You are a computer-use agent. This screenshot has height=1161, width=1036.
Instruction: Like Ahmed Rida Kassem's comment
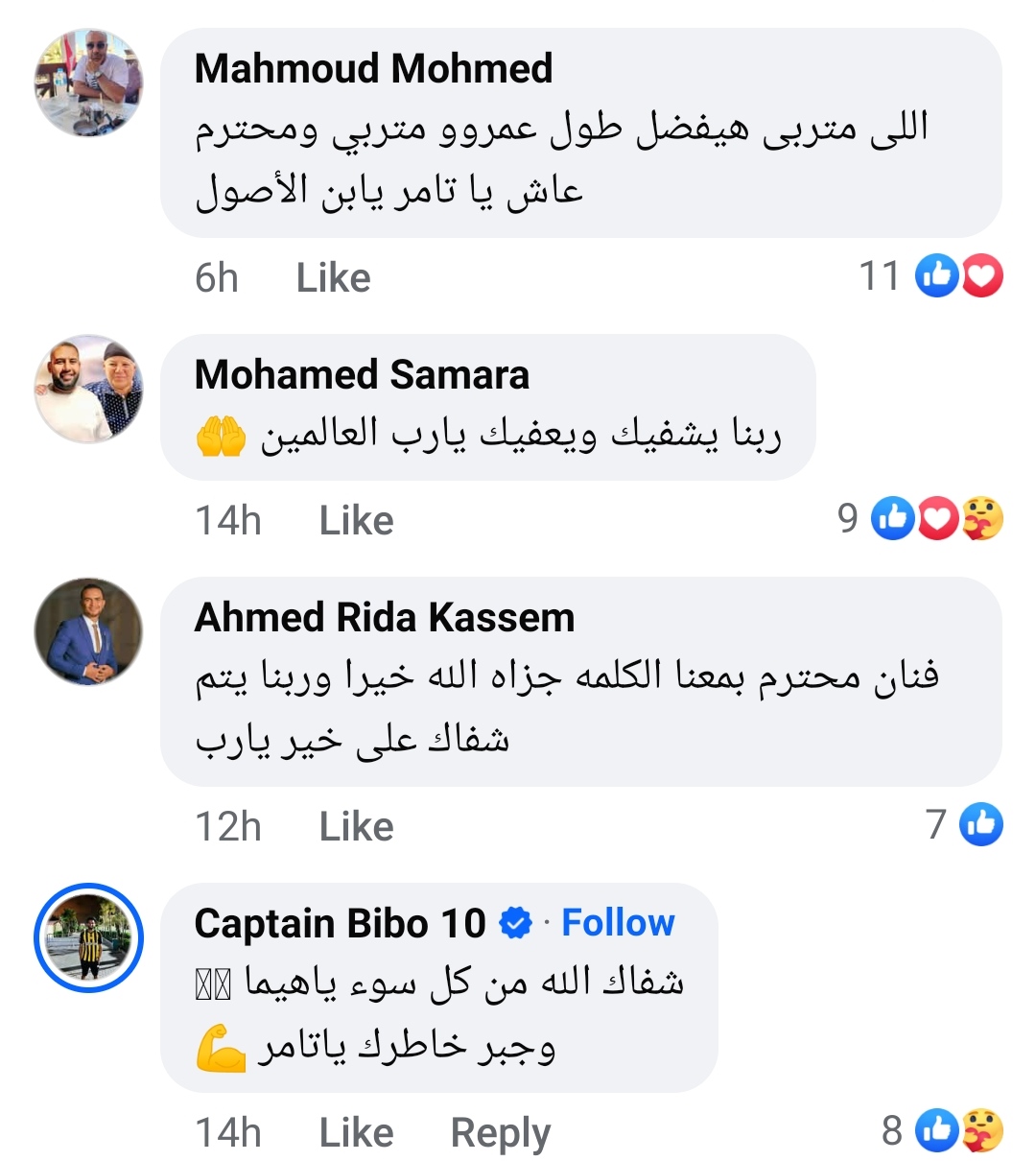[x=356, y=827]
